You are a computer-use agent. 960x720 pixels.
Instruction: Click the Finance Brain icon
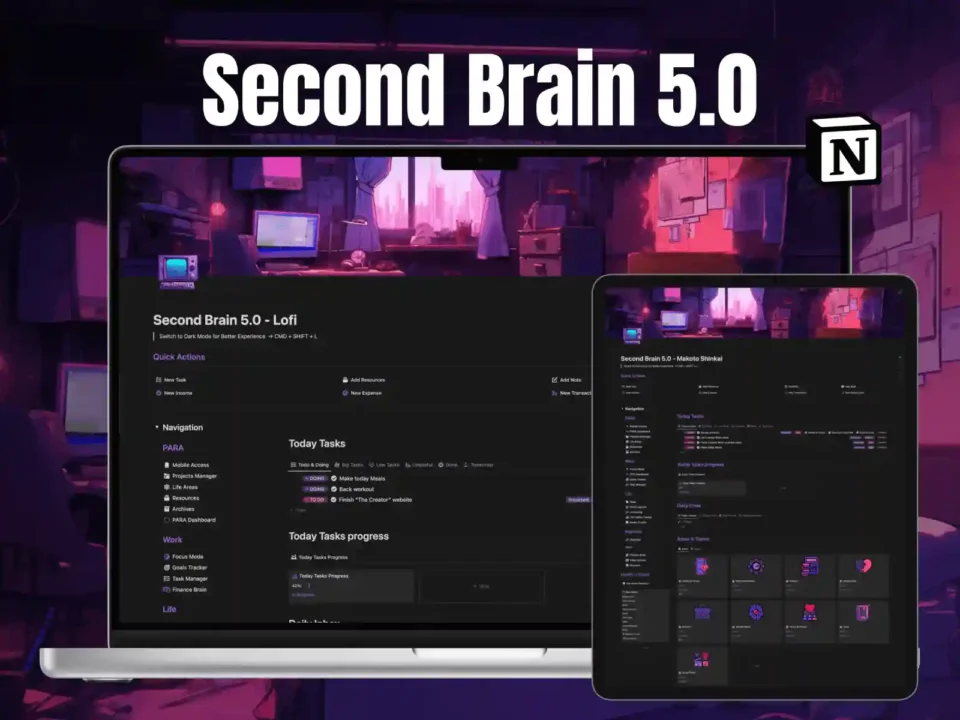[x=166, y=589]
